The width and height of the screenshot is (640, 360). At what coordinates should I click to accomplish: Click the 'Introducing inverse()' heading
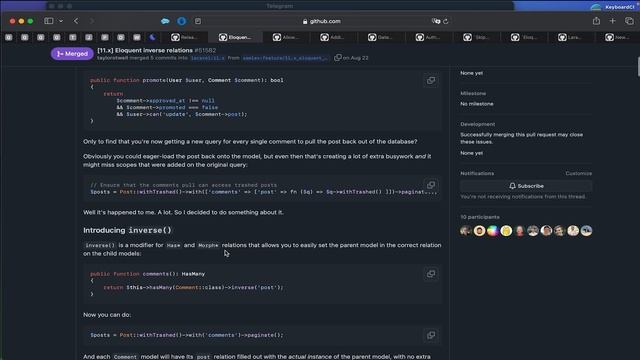pyautogui.click(x=127, y=230)
